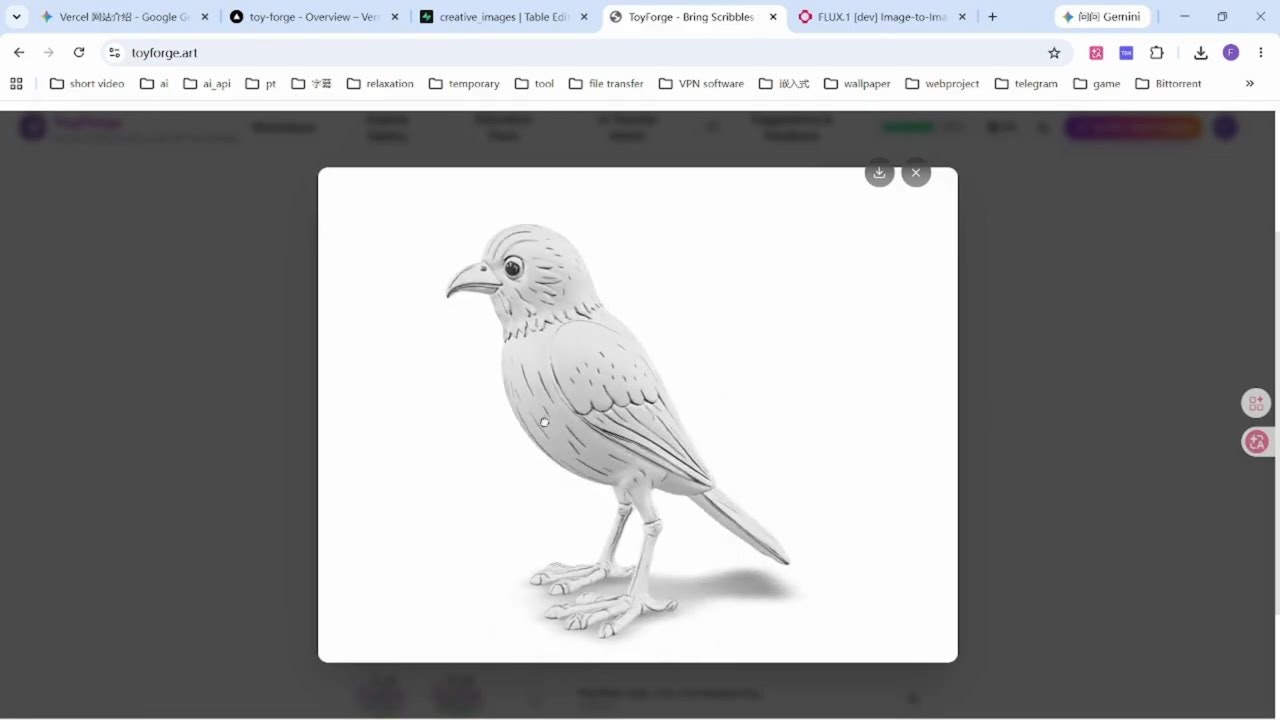
Task: Go forward in browser history
Action: 48,53
